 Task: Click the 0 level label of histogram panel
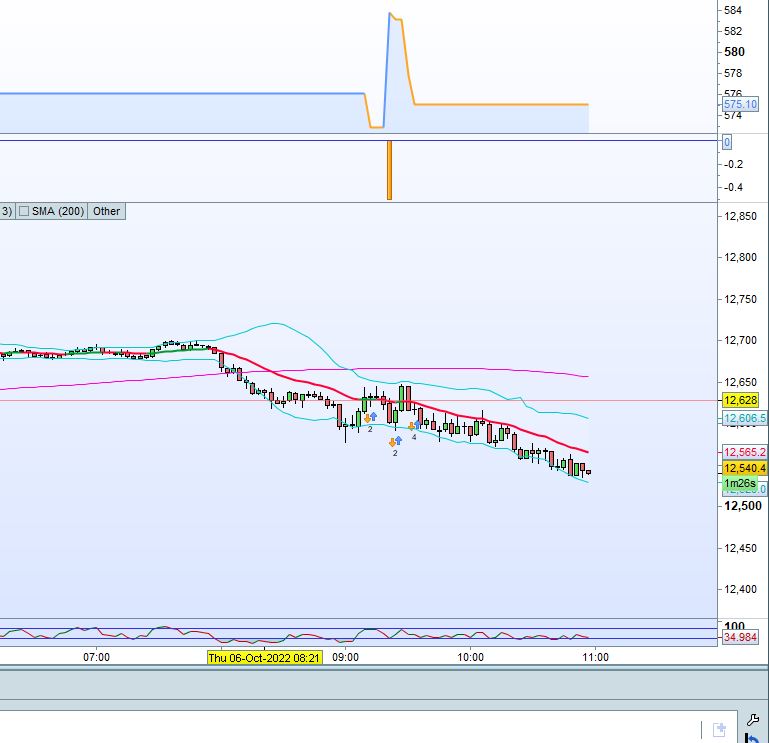[727, 142]
